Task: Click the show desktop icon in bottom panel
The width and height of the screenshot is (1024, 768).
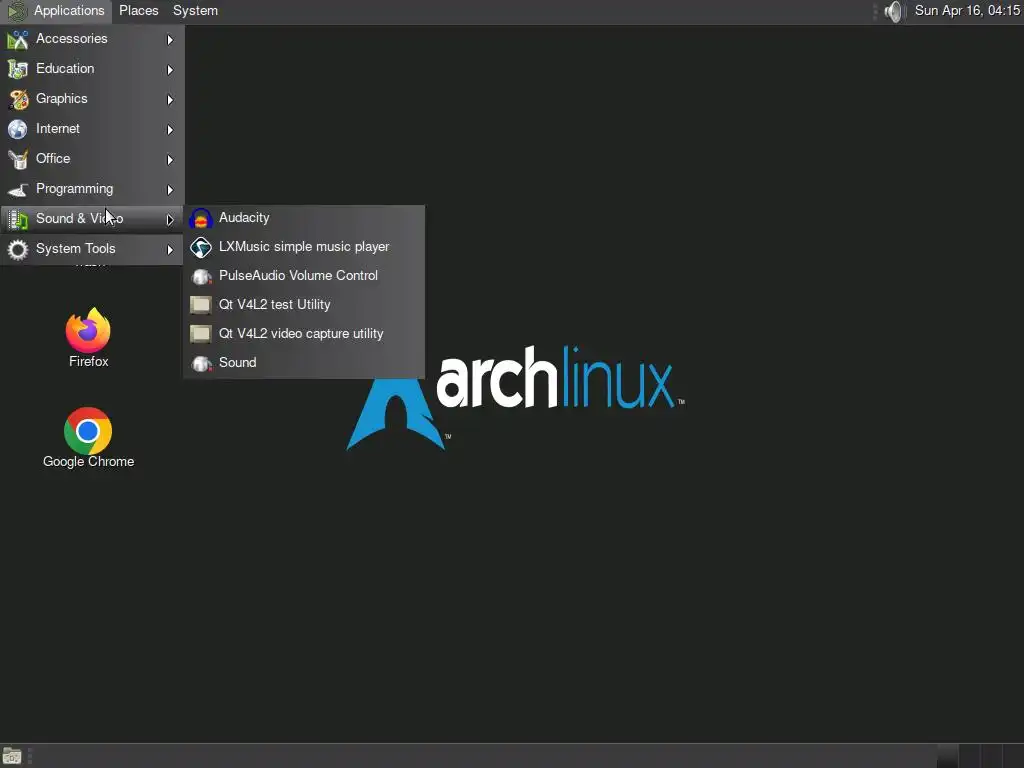Action: tap(12, 756)
